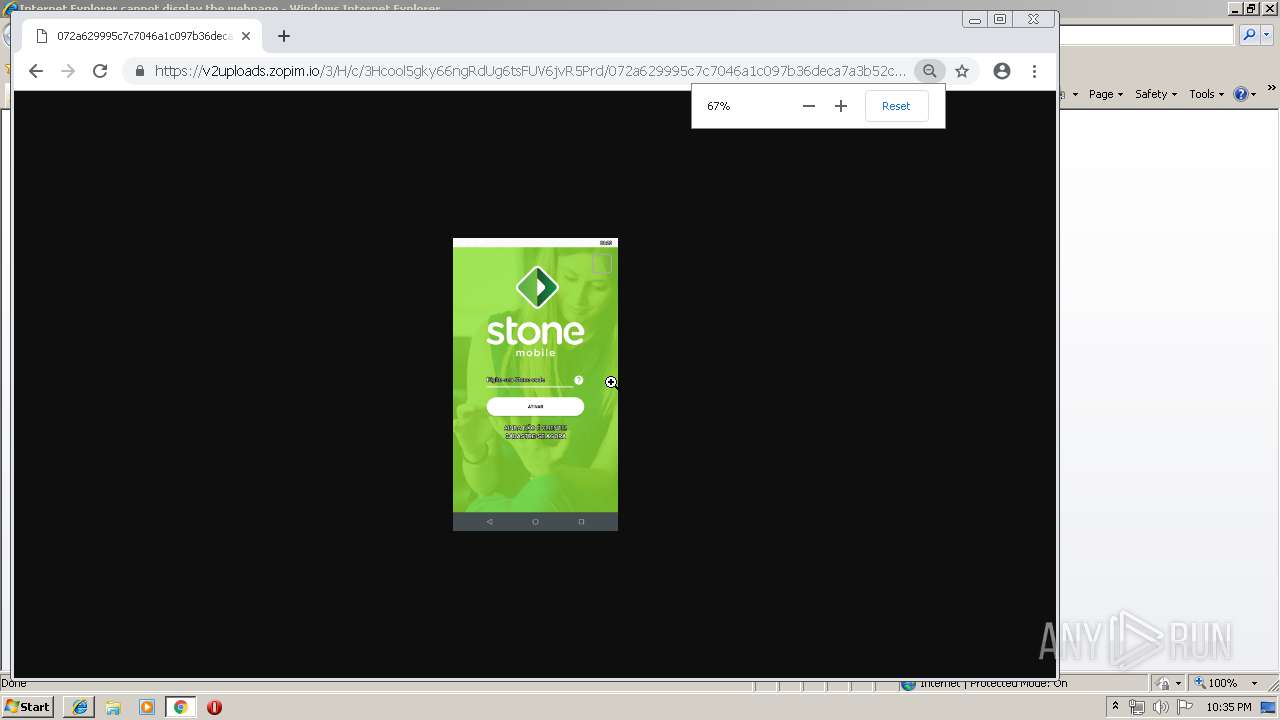Click the 10:35 PM clock
1280x720 pixels.
pos(1229,707)
